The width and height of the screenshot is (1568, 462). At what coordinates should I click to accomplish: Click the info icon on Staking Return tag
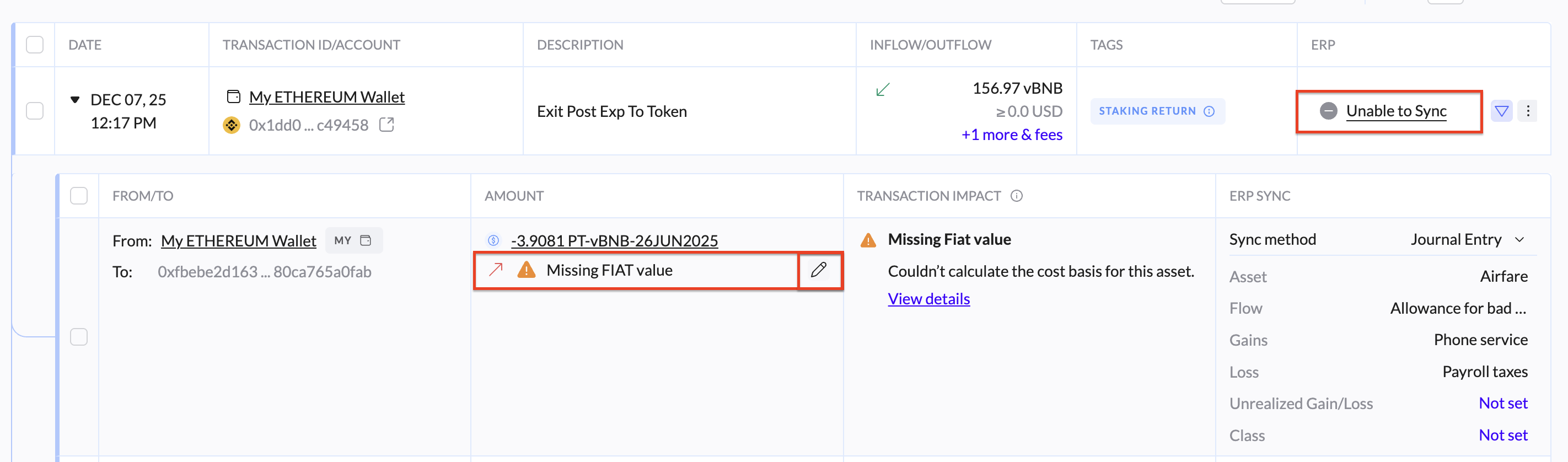pyautogui.click(x=1210, y=111)
